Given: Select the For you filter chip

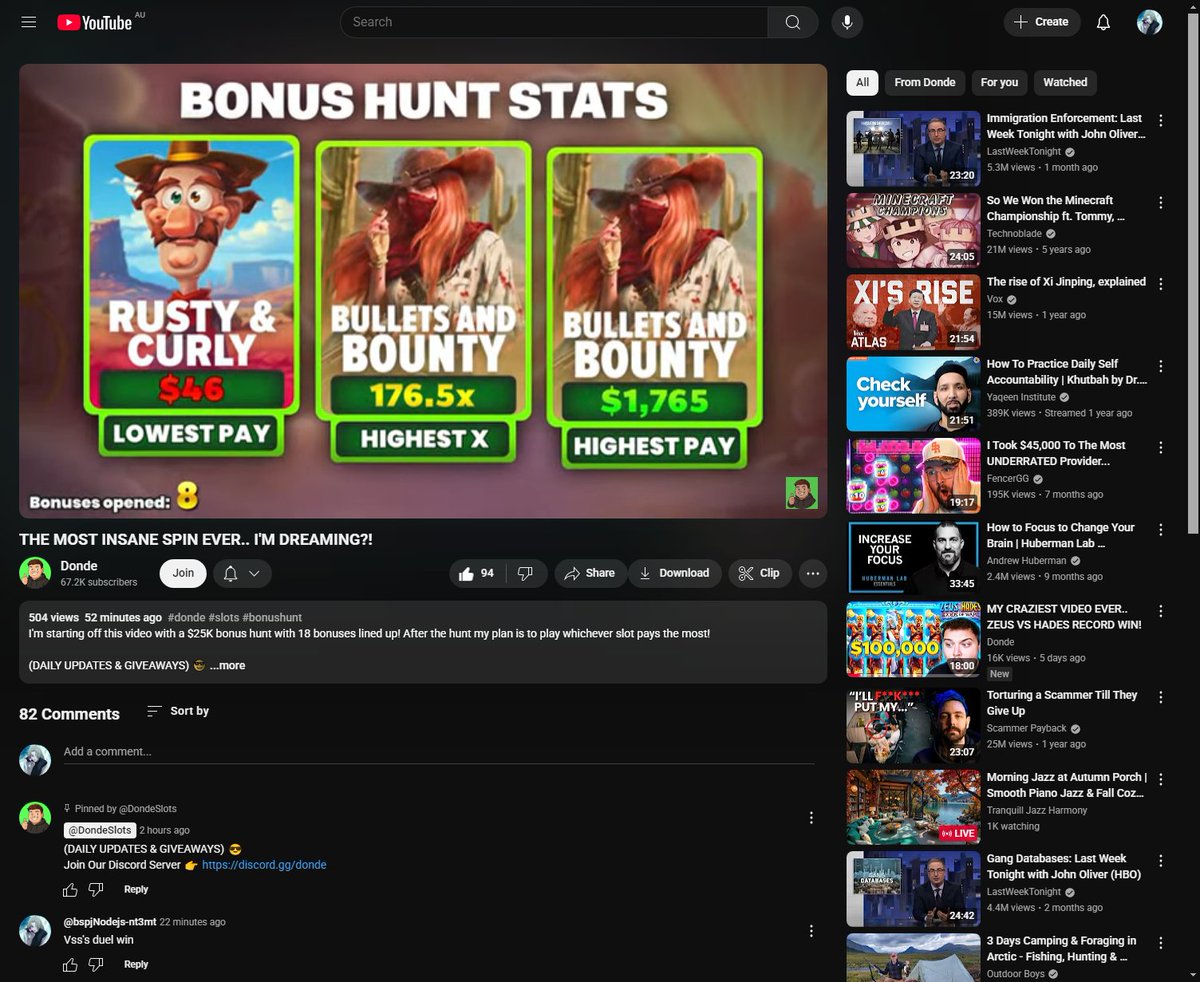Looking at the screenshot, I should tap(999, 82).
